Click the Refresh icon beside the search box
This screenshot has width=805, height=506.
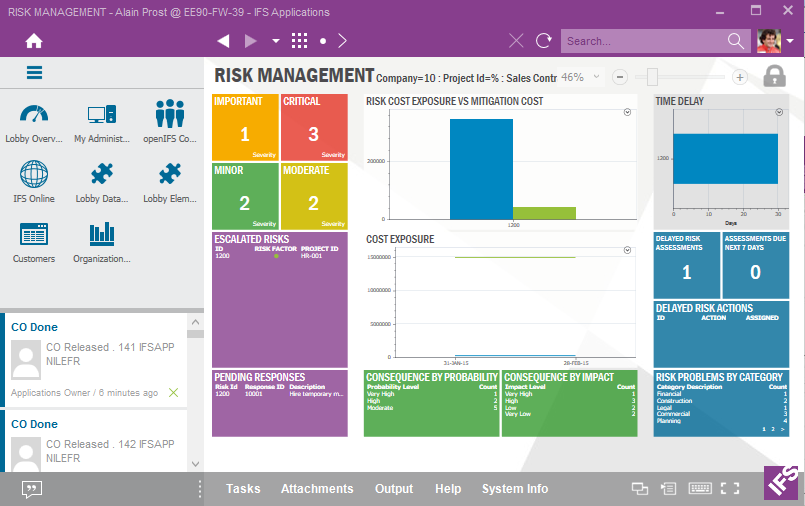click(x=543, y=41)
